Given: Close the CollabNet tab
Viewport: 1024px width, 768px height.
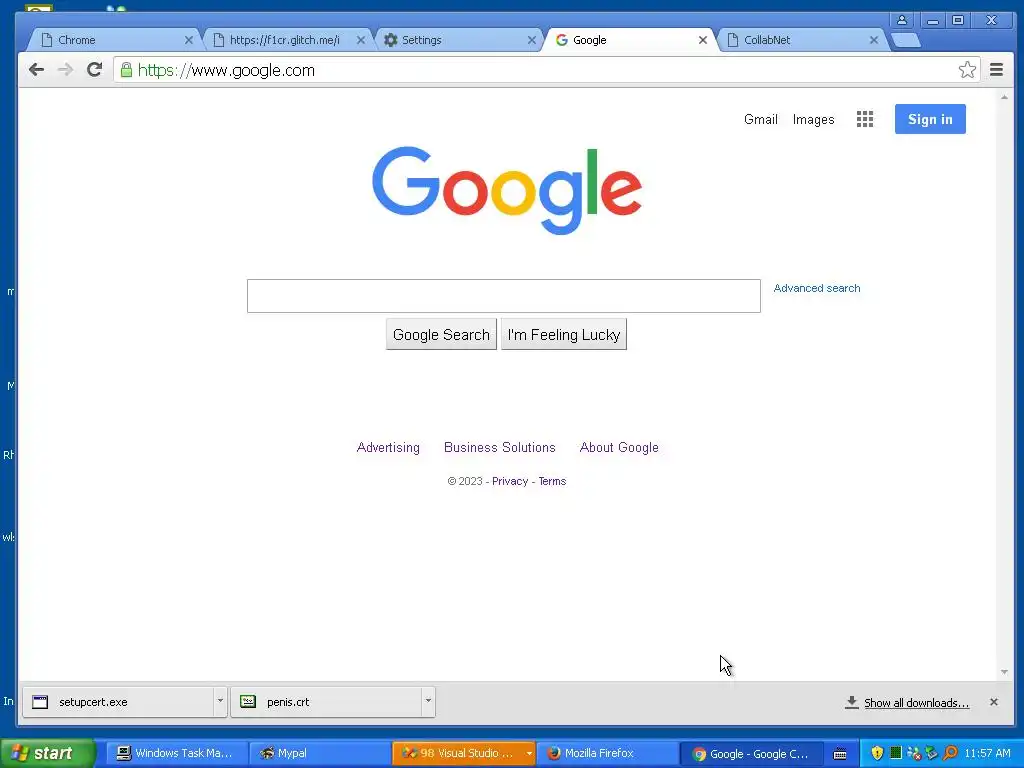Looking at the screenshot, I should coord(874,40).
